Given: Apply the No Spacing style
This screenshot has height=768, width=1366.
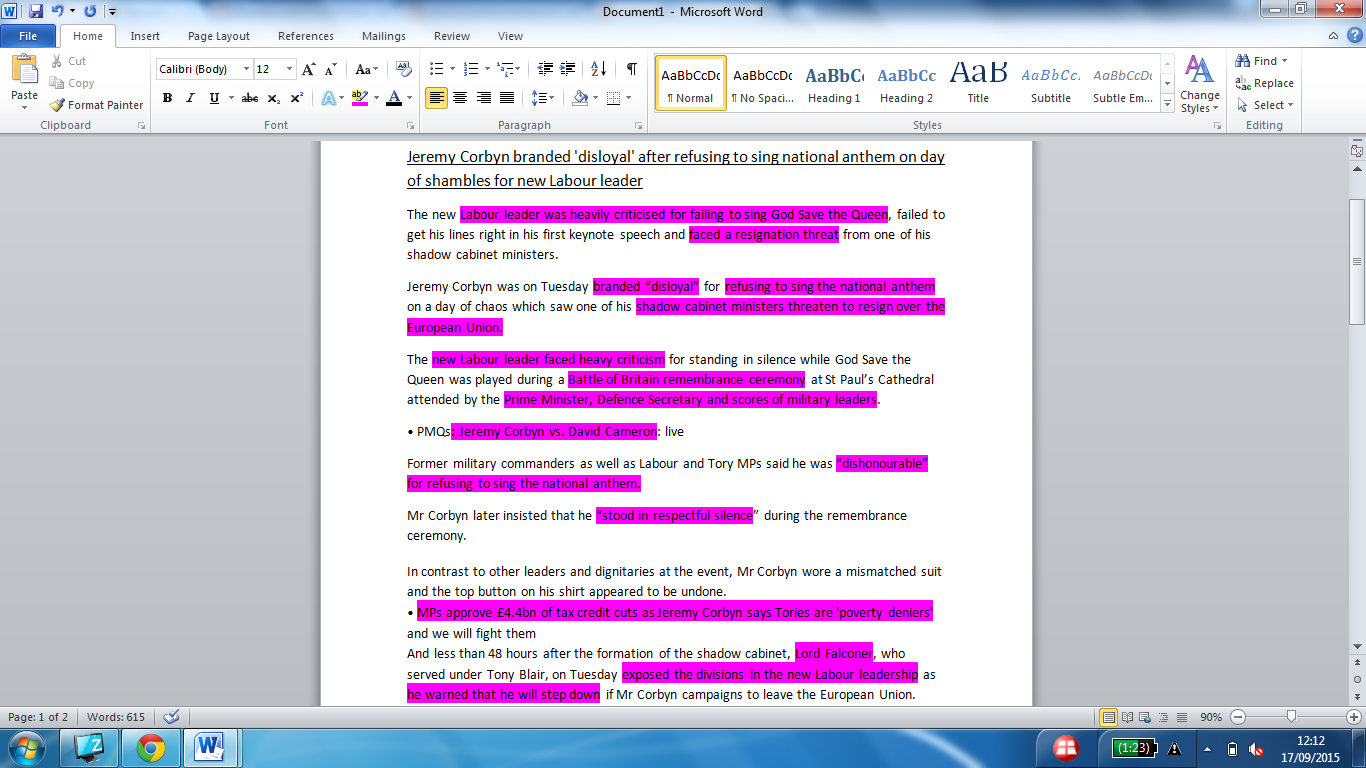Looking at the screenshot, I should tap(762, 83).
